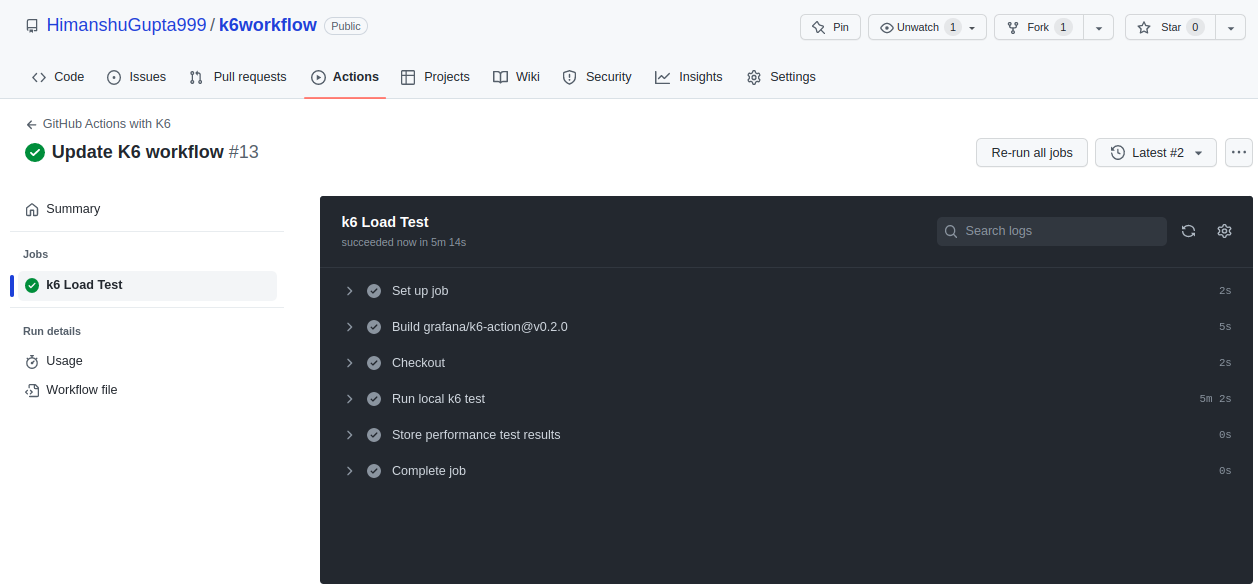Click the pin icon in the Pin button

819,27
